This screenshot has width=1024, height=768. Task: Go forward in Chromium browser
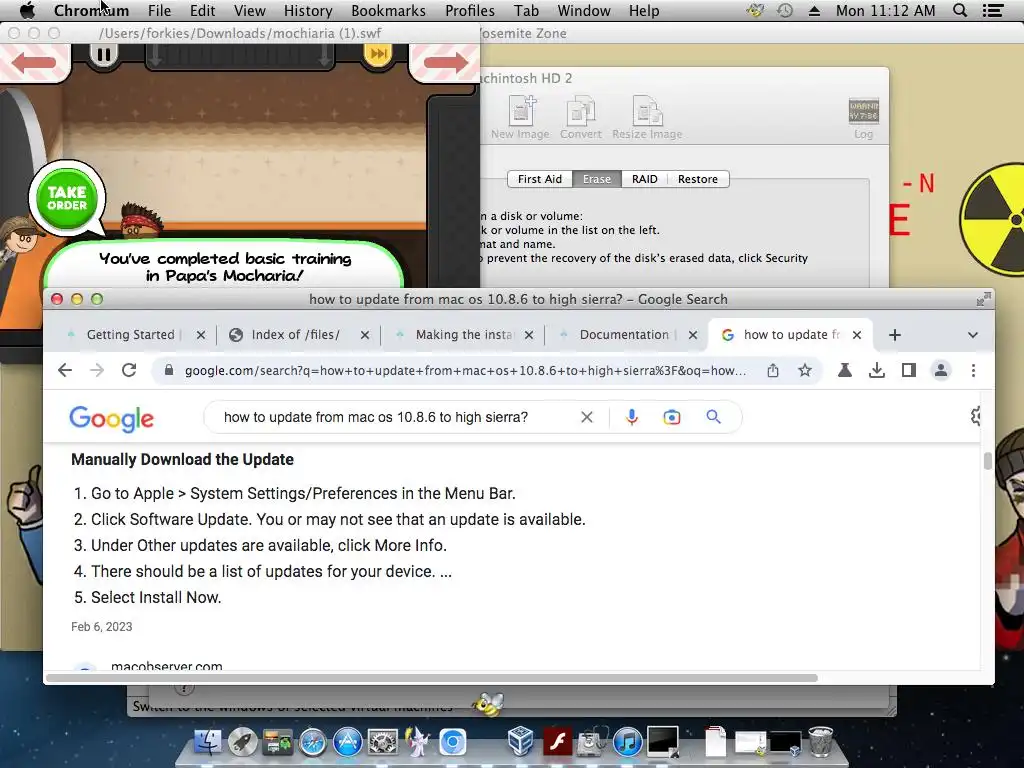tap(97, 370)
